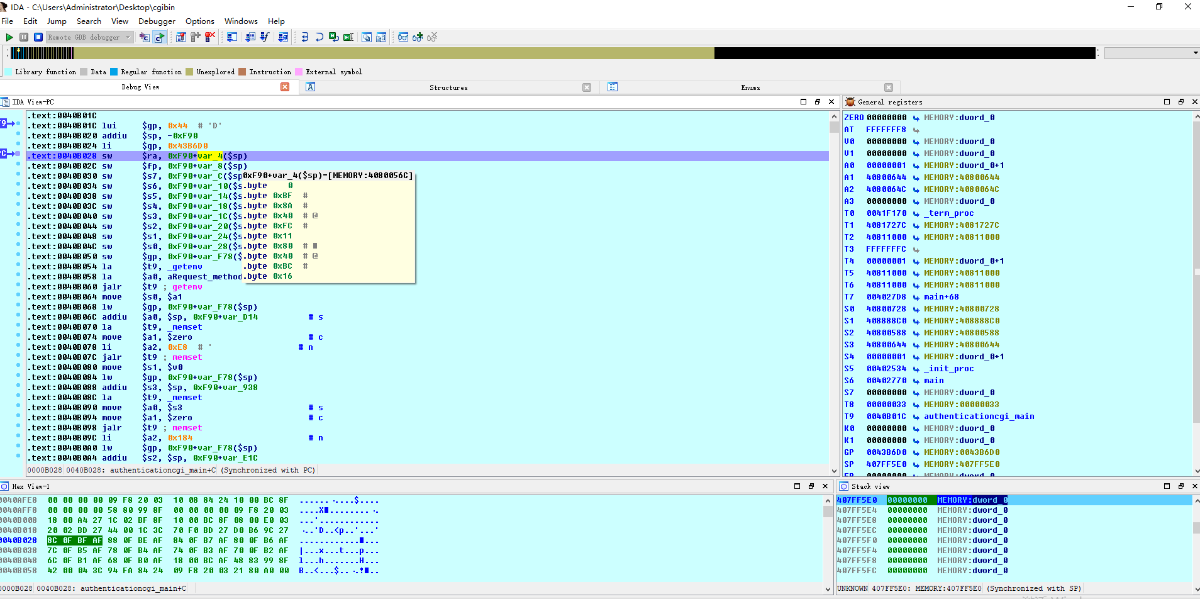The height and width of the screenshot is (599, 1200).
Task: Open the Jump menu
Action: (57, 21)
